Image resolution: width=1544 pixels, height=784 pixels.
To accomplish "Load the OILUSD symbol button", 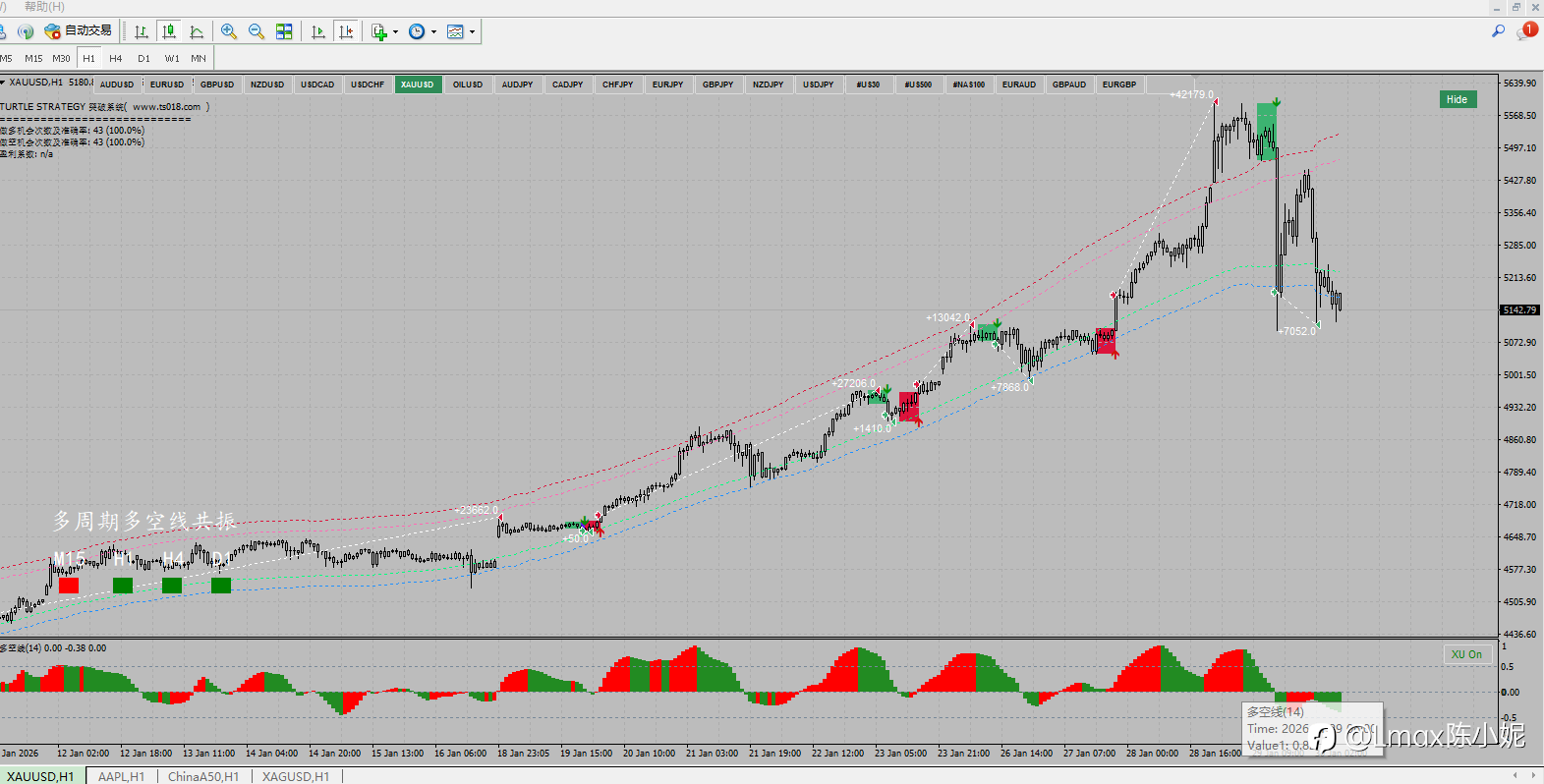I will coord(468,84).
